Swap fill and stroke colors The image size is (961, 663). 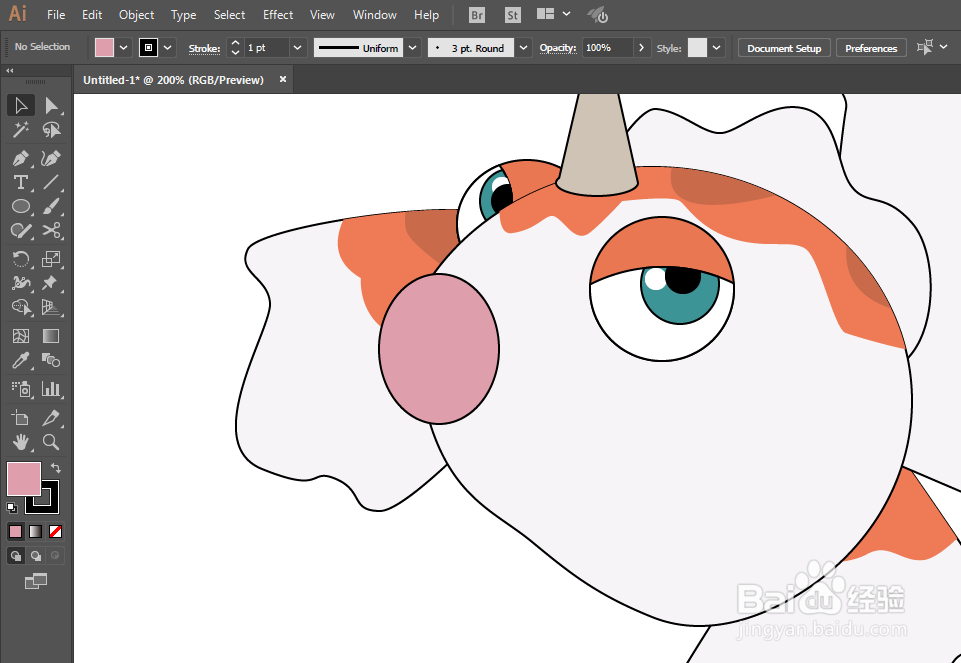click(x=56, y=468)
